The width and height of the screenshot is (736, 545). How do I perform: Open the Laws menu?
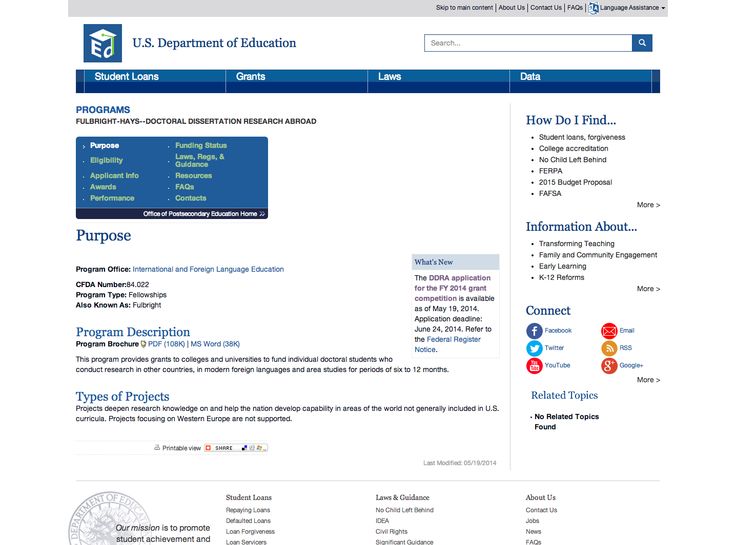tap(390, 77)
